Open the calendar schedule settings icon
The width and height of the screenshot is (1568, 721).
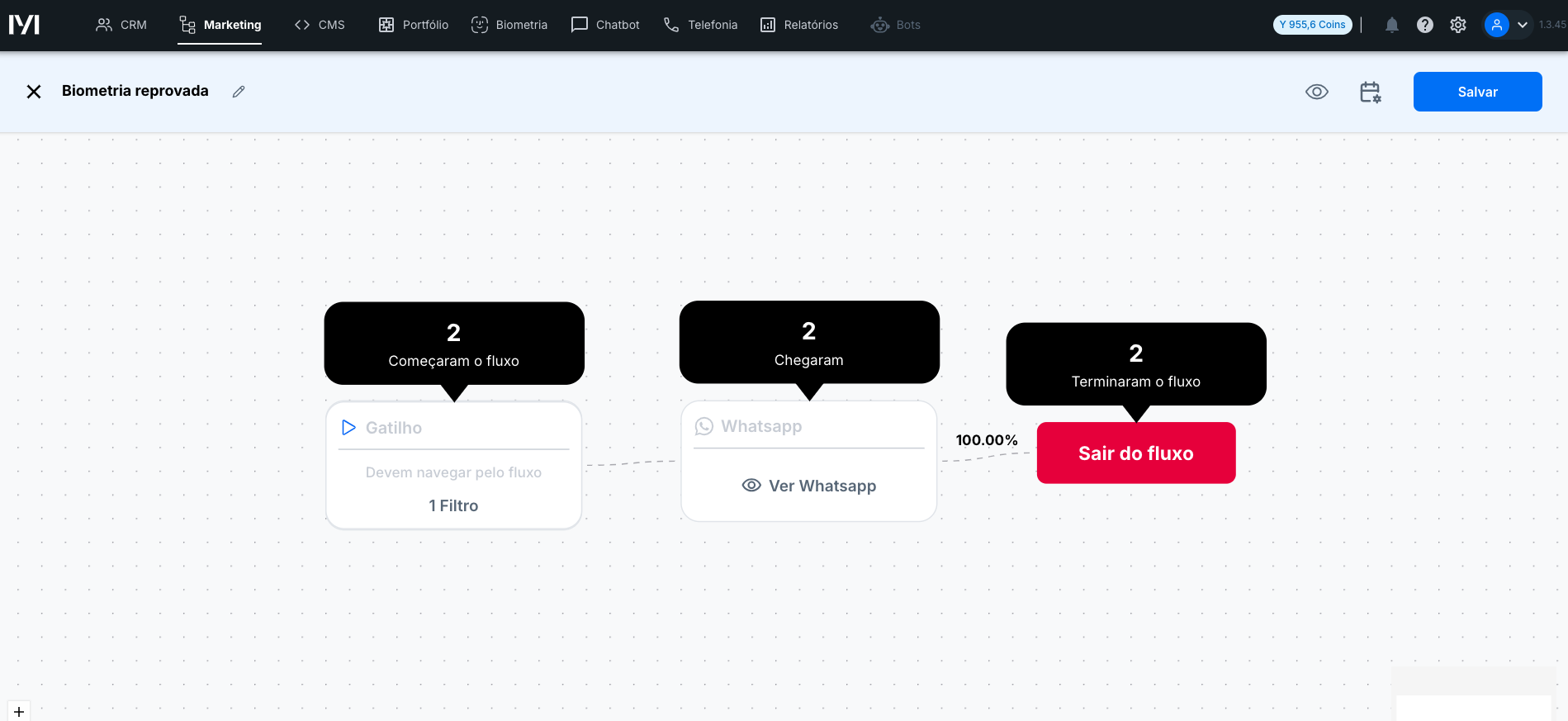pos(1370,92)
